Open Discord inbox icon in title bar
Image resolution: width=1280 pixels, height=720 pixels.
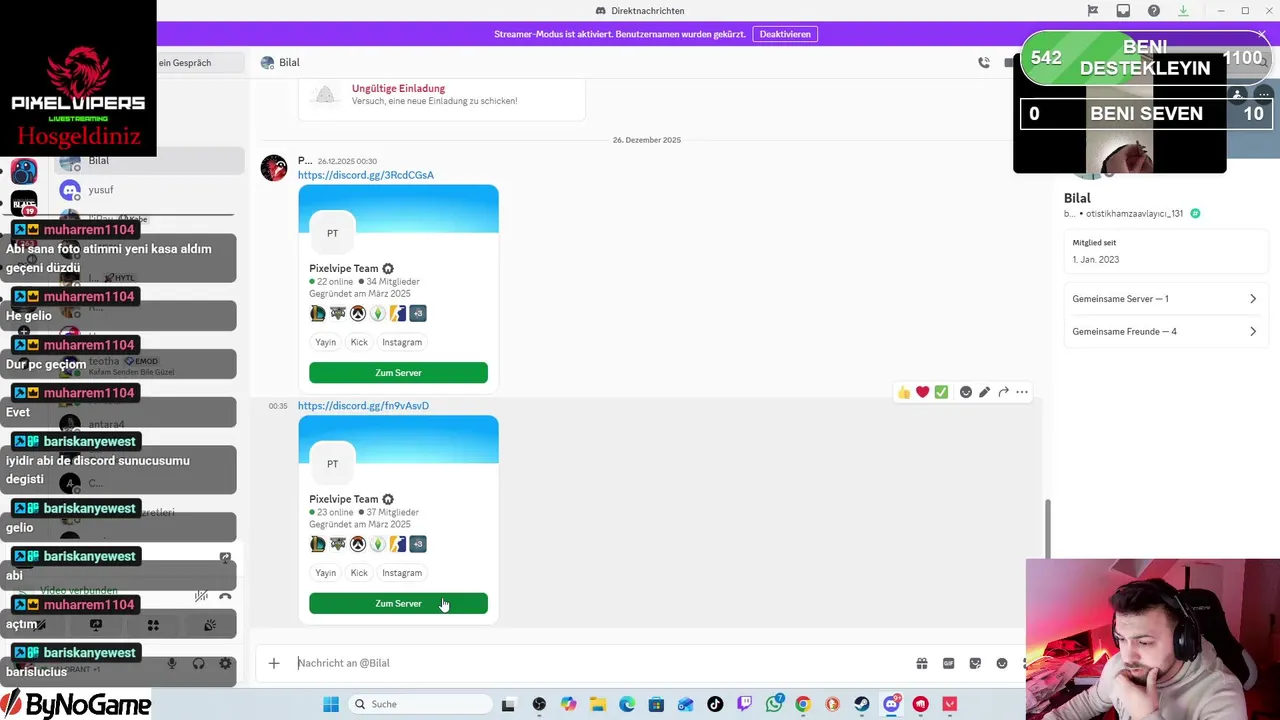(x=1123, y=11)
